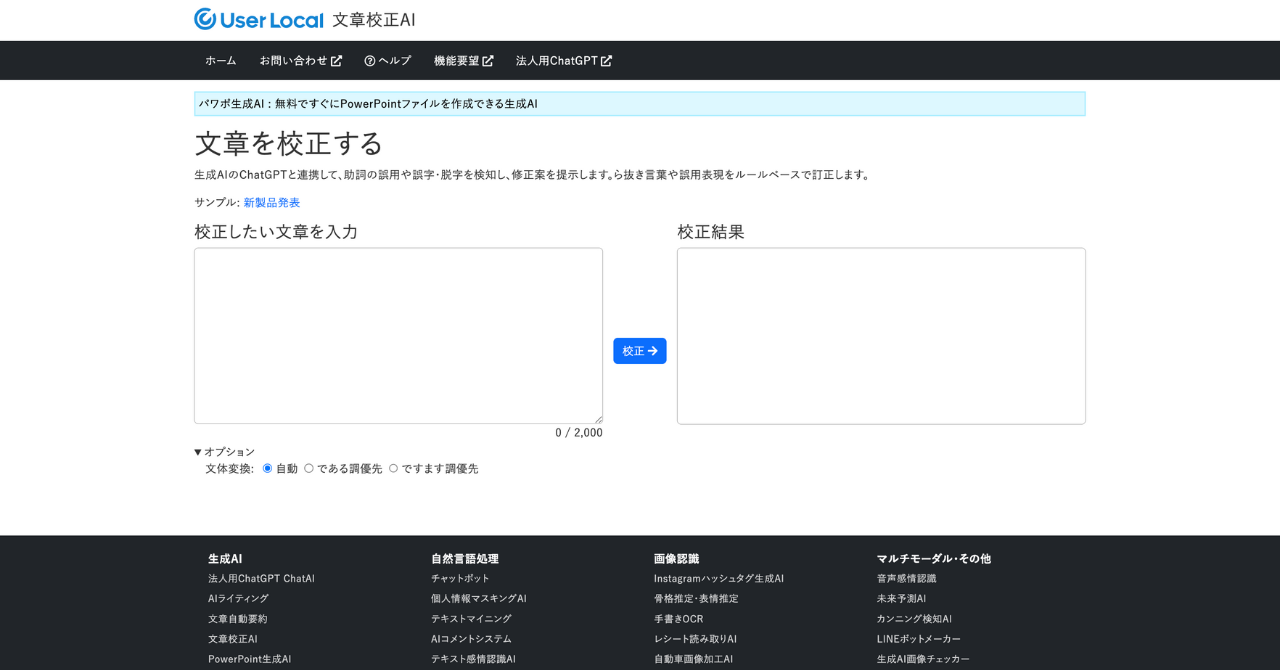Open the テキストマイニング footer link
Viewport: 1280px width, 670px height.
[x=471, y=619]
